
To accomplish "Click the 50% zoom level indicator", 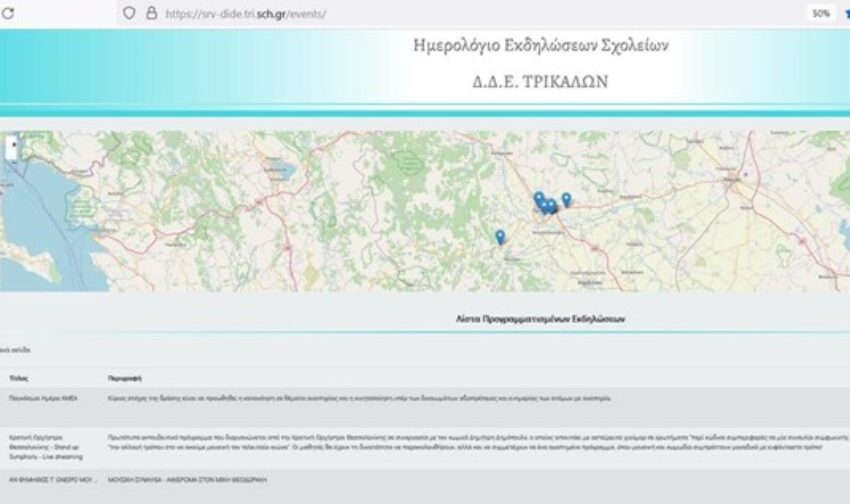I will pyautogui.click(x=820, y=14).
